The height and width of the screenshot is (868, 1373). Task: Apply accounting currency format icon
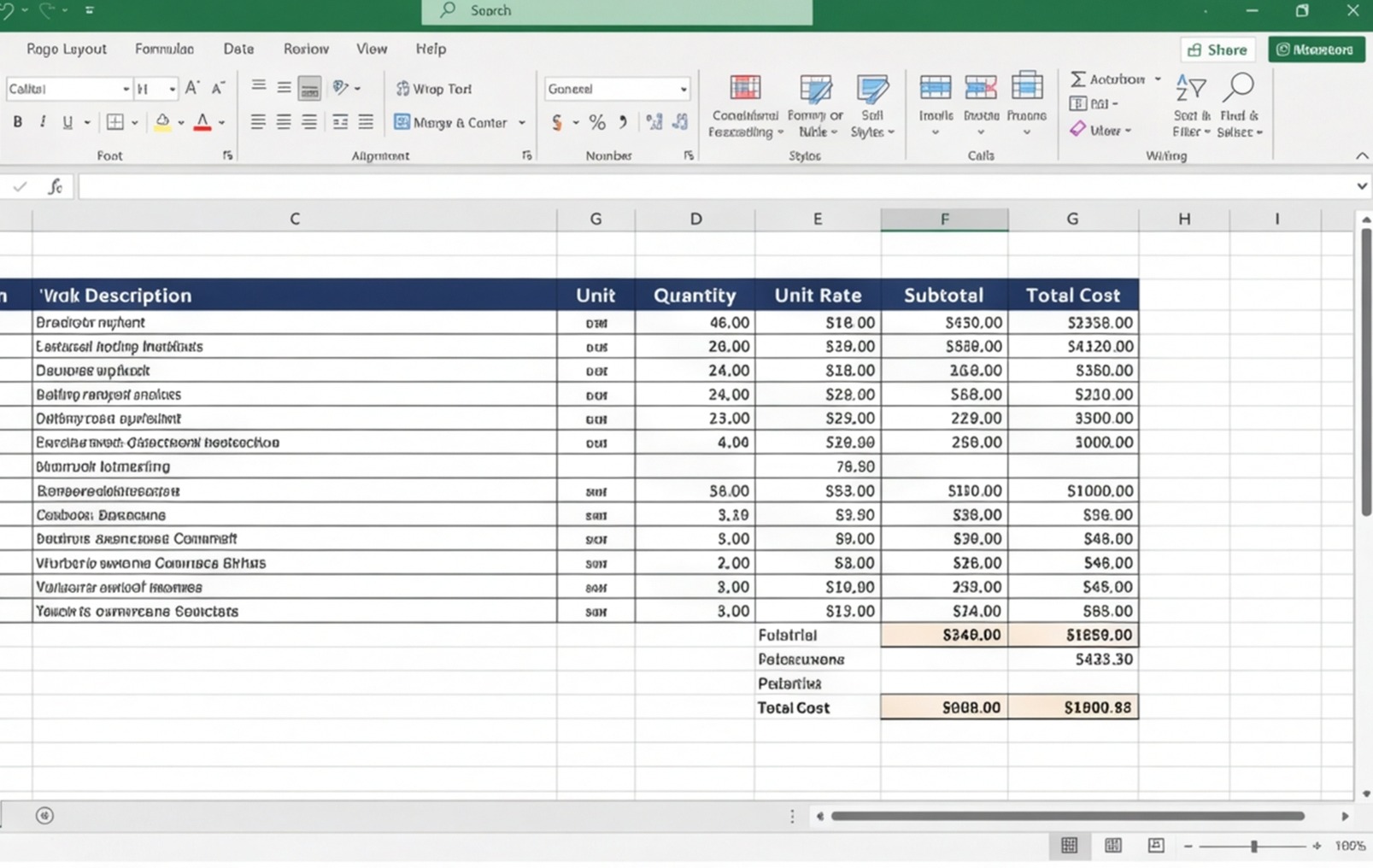click(557, 123)
